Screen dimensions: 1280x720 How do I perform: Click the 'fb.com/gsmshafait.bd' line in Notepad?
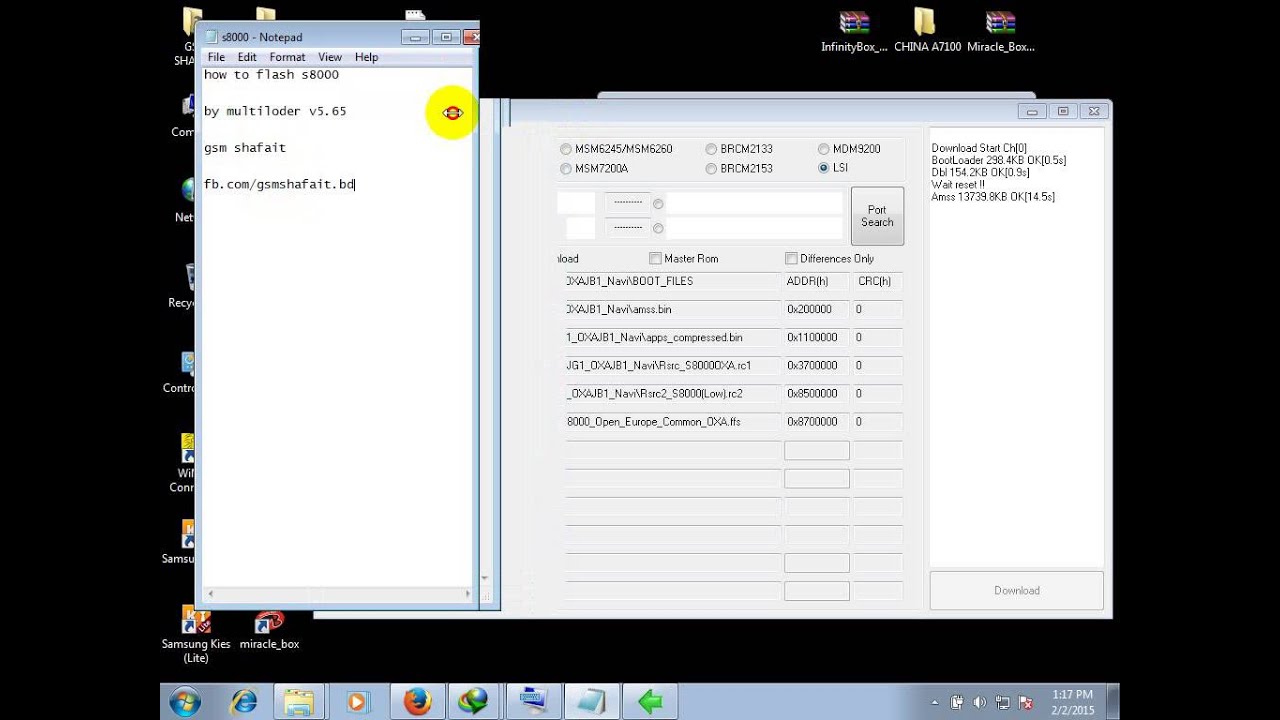(279, 184)
